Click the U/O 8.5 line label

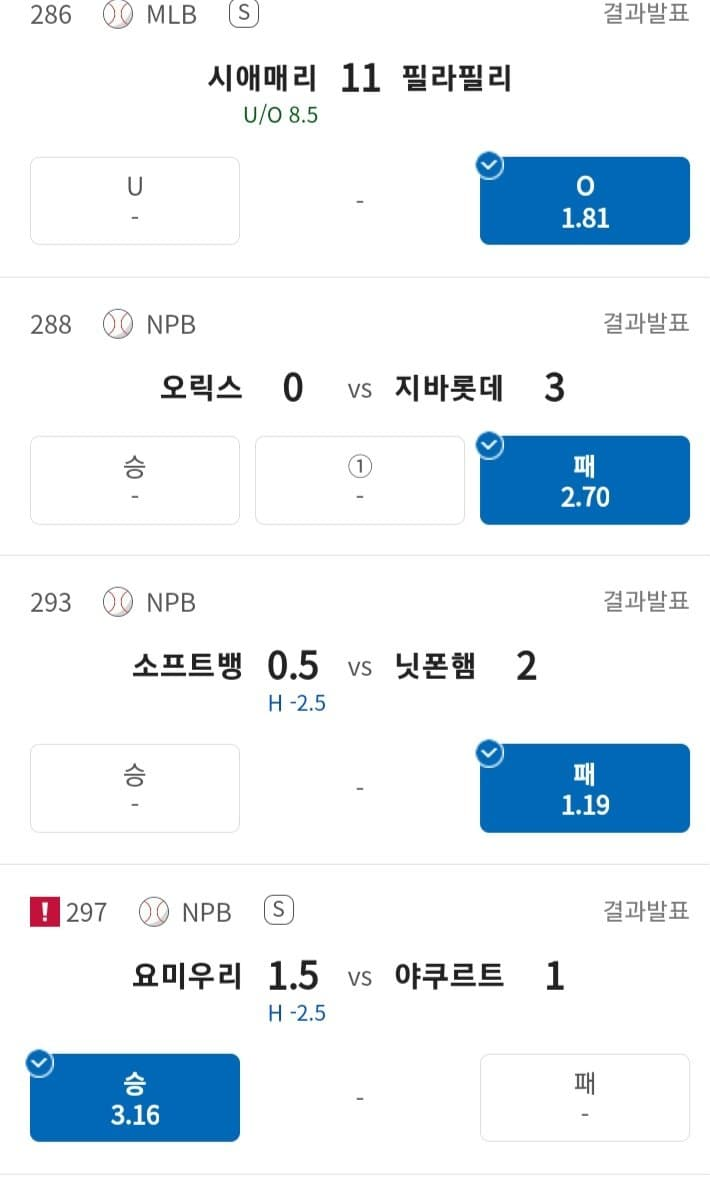pos(280,115)
